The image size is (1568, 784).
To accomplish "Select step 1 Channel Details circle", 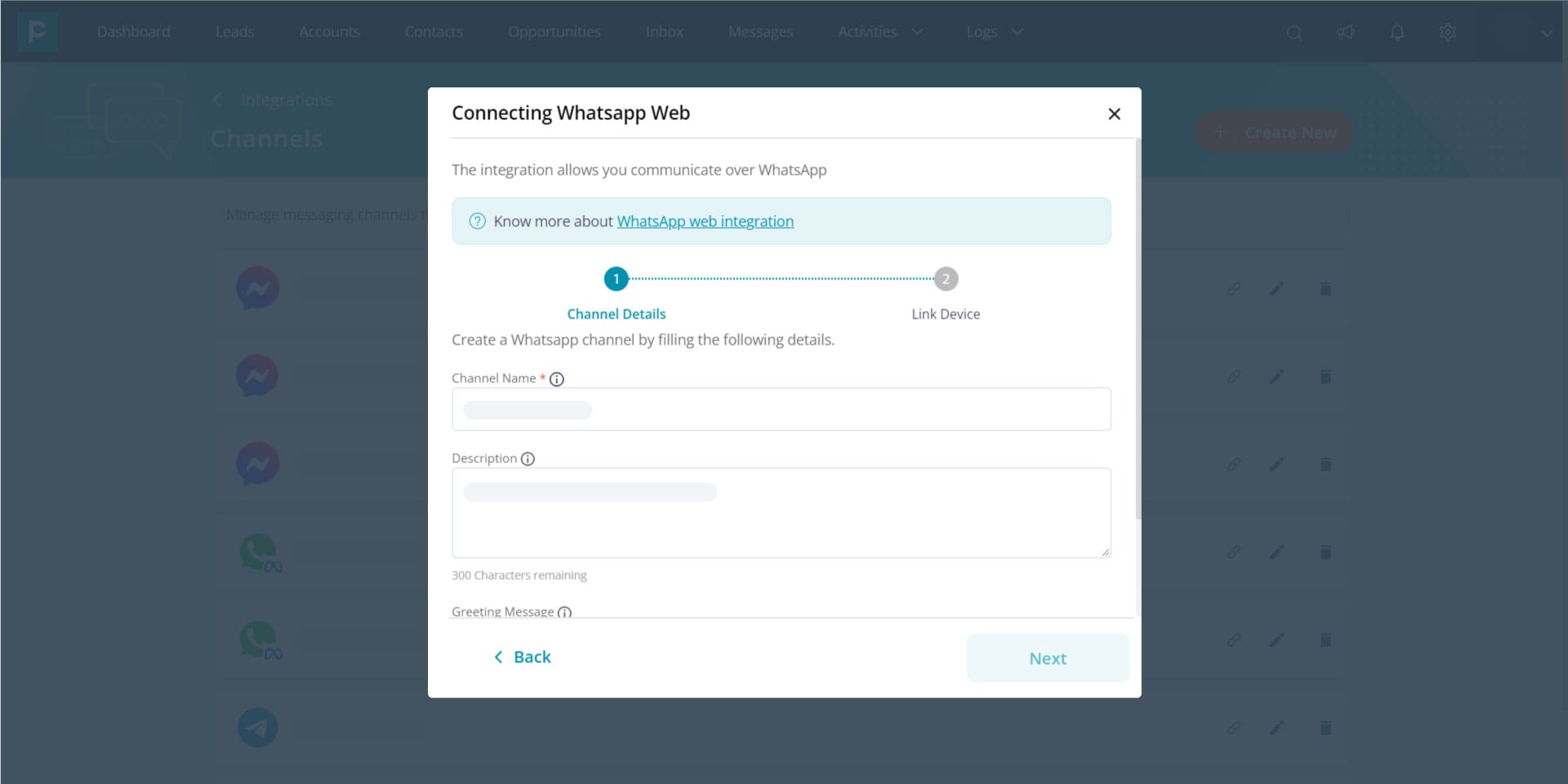I will point(616,279).
